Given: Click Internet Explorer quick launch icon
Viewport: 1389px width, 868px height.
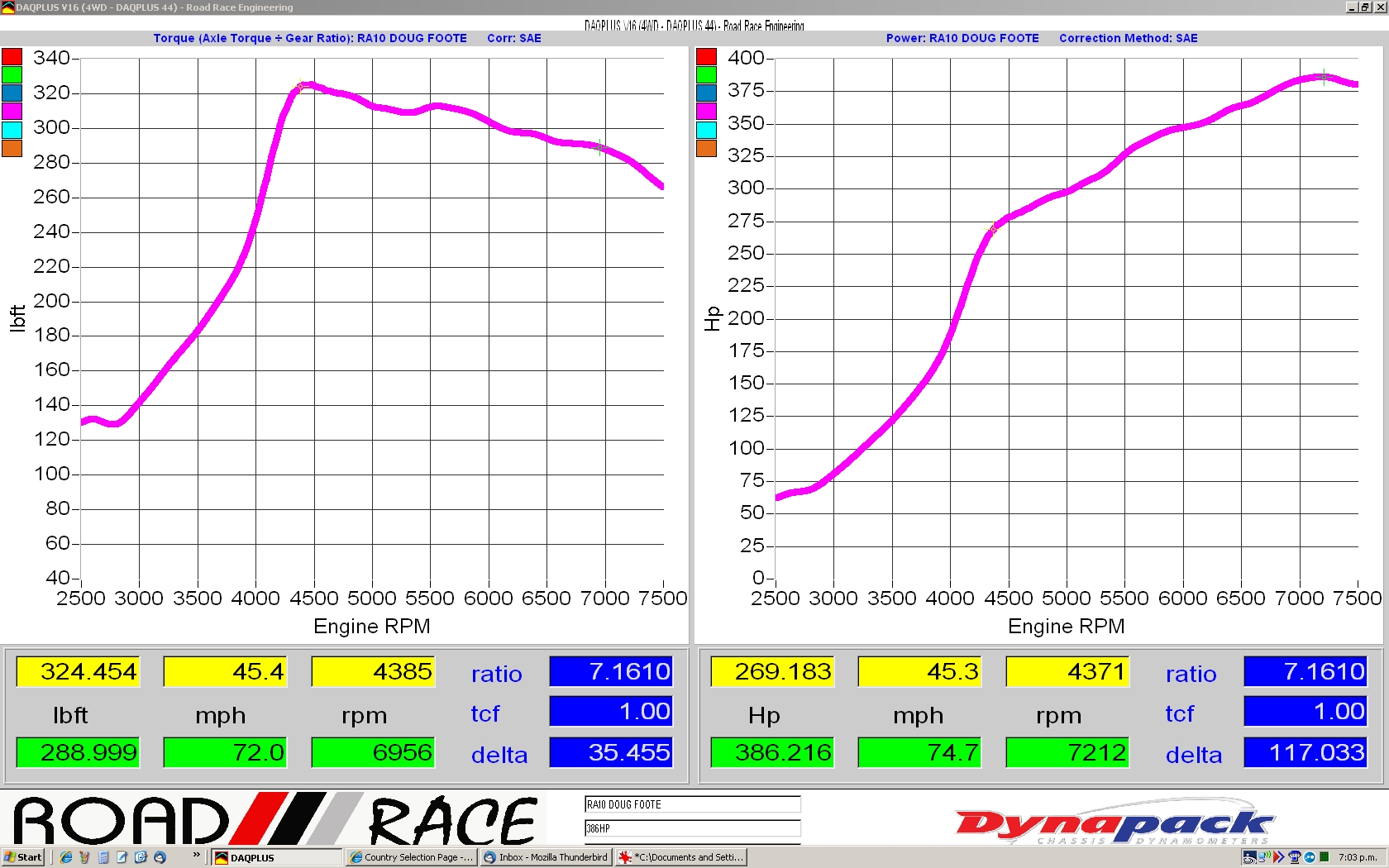Looking at the screenshot, I should coord(66,857).
